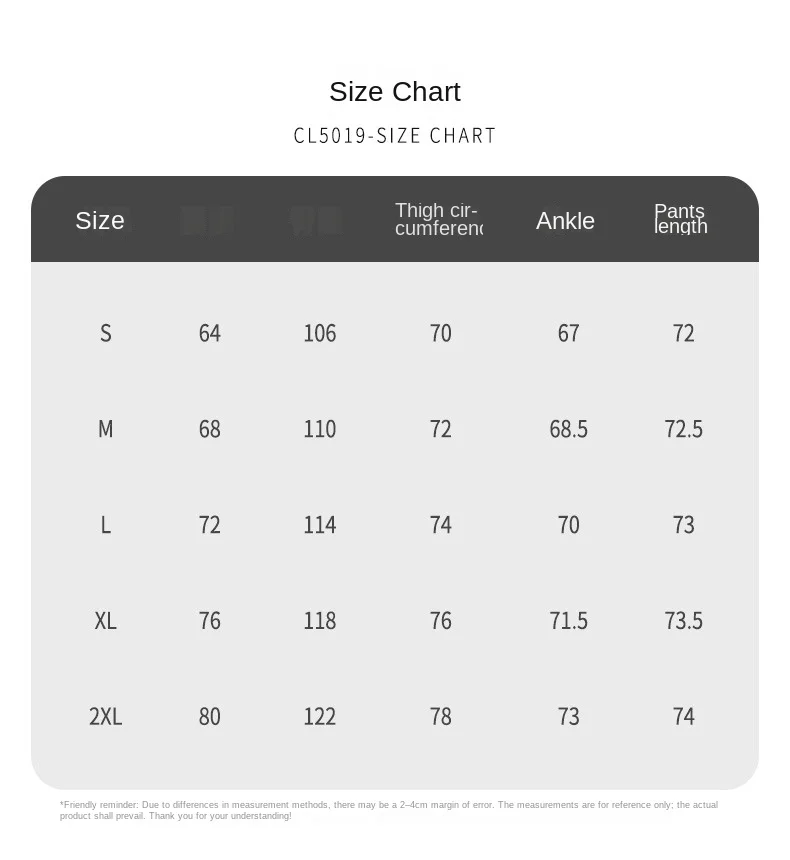Click the L size row label

(106, 525)
